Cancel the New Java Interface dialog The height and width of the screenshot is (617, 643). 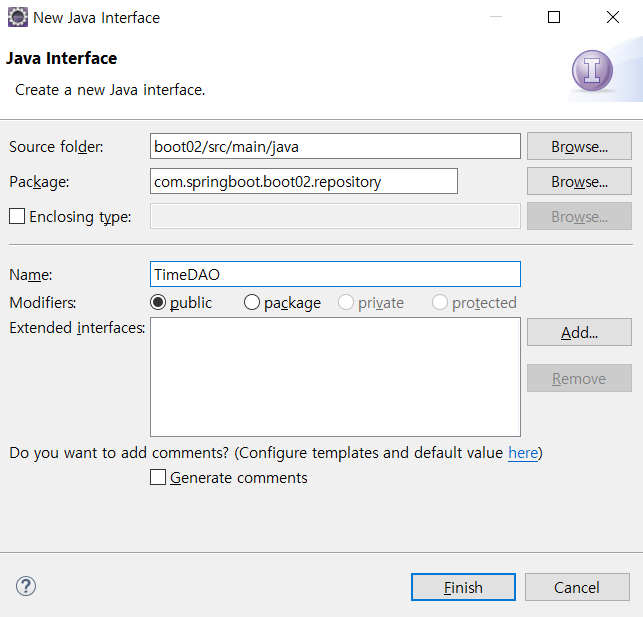(577, 587)
